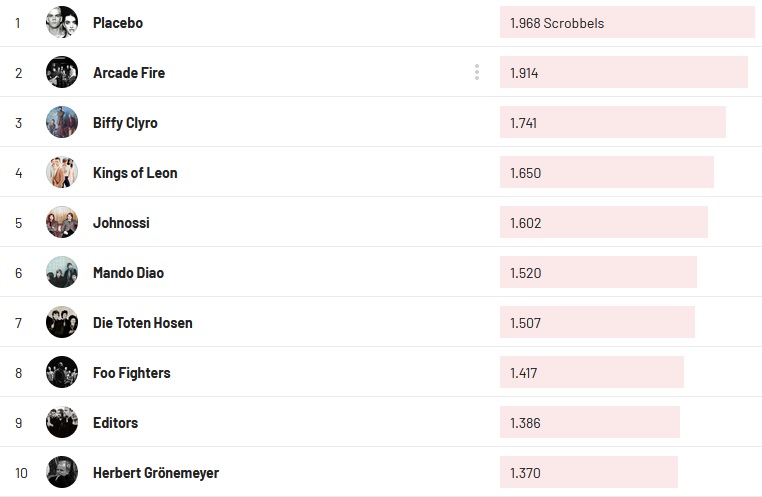The width and height of the screenshot is (762, 497).
Task: Click Johnossi's round avatar
Action: (x=62, y=222)
